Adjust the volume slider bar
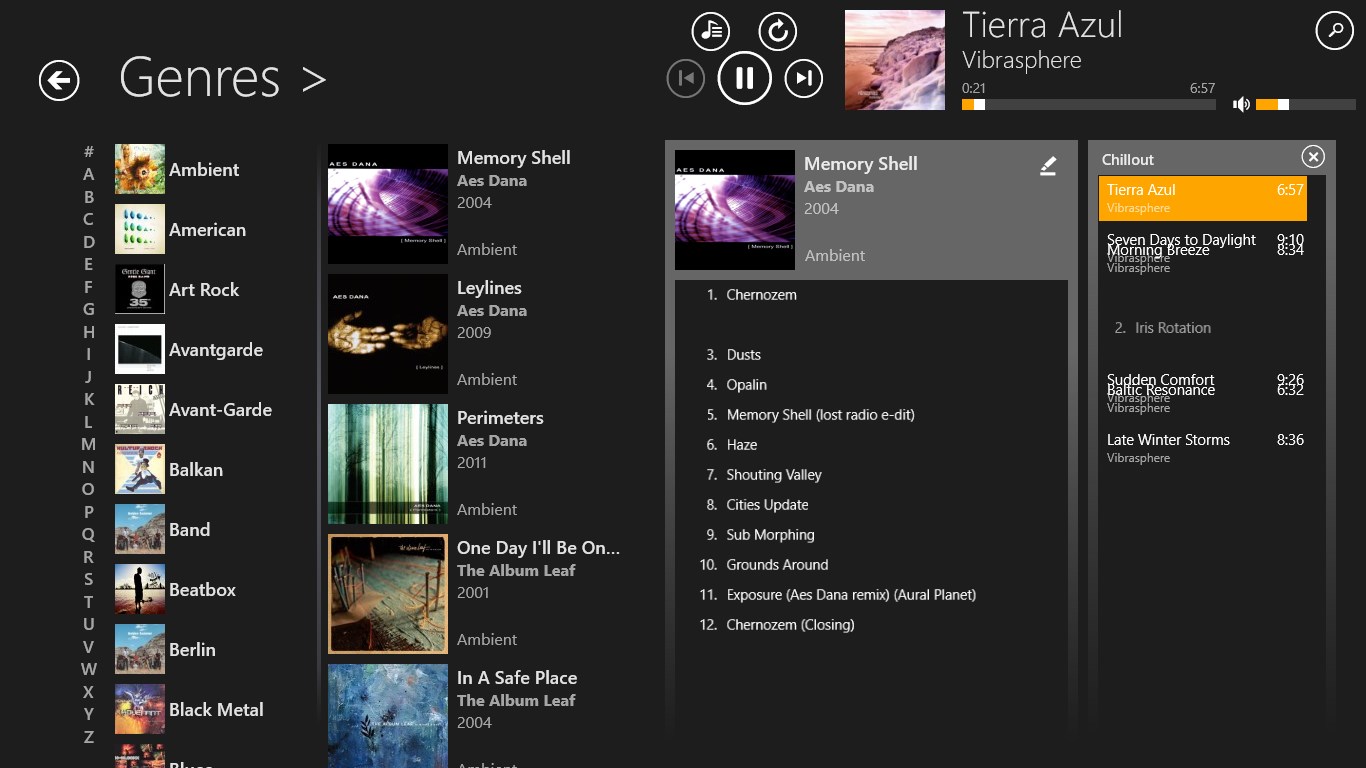 tap(1304, 104)
